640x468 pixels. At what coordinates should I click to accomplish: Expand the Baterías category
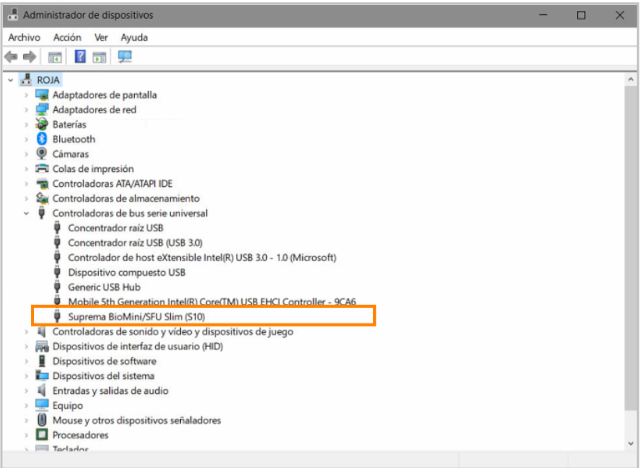26,124
